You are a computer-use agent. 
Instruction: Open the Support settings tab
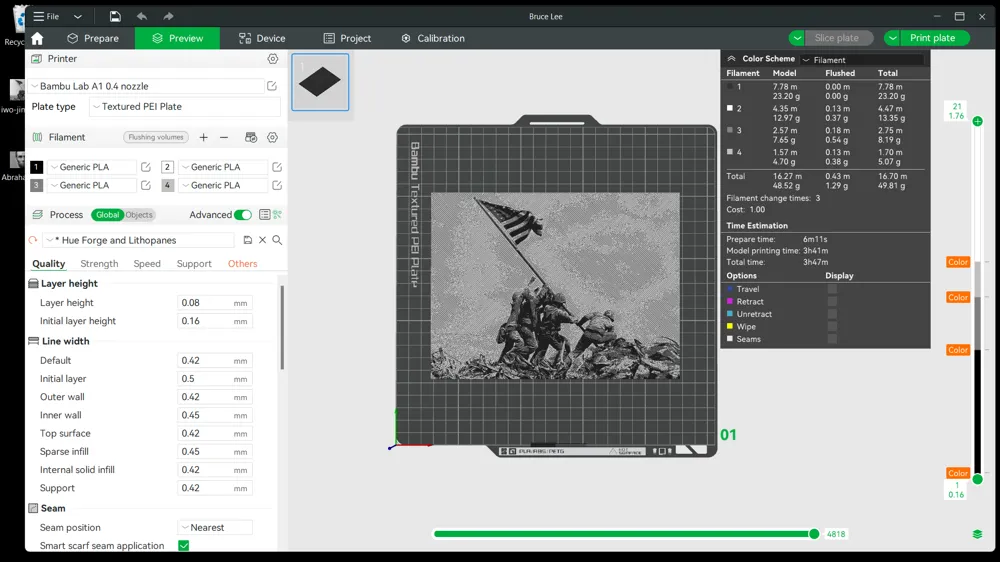(x=194, y=263)
